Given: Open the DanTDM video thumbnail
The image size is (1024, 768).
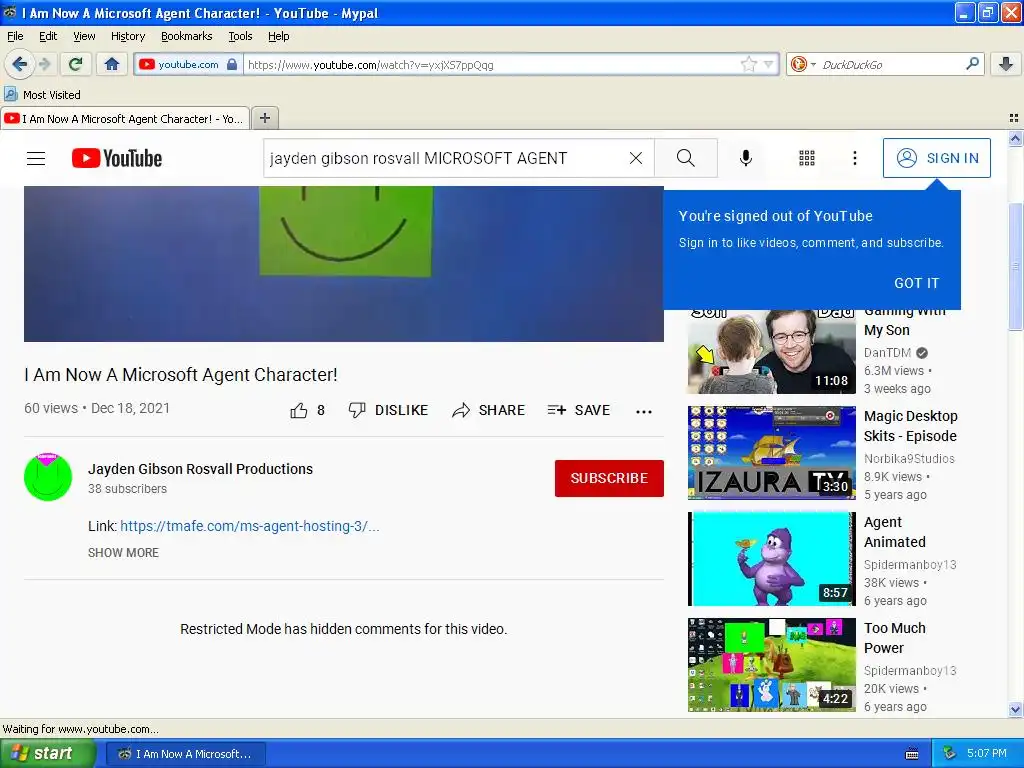Looking at the screenshot, I should click(x=771, y=352).
